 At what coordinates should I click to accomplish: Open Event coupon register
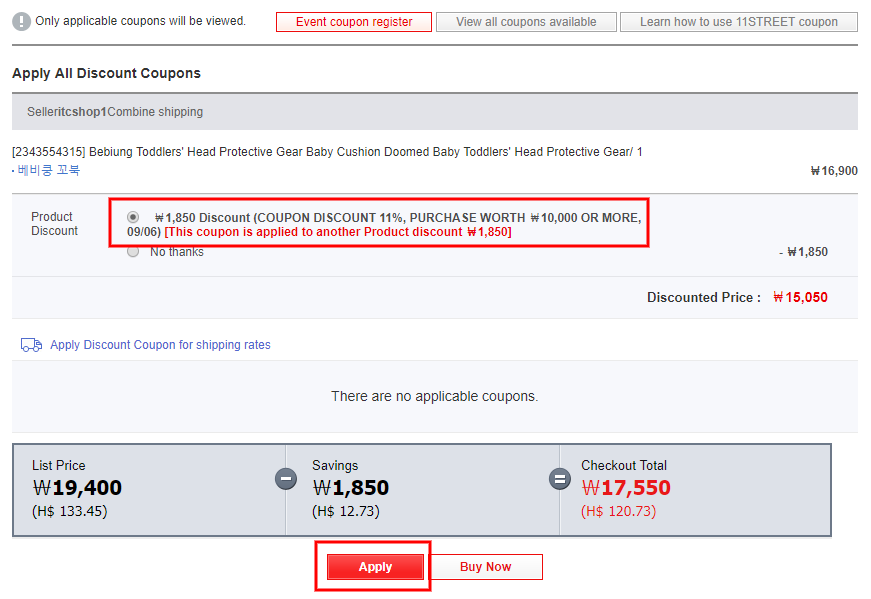click(354, 22)
